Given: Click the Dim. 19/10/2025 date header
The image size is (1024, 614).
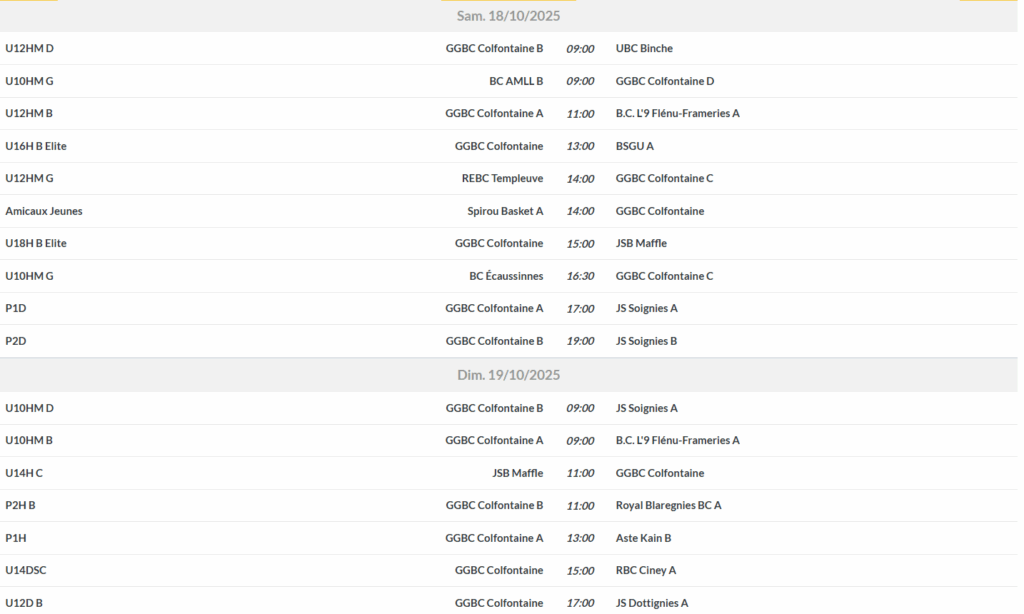Looking at the screenshot, I should tap(508, 375).
